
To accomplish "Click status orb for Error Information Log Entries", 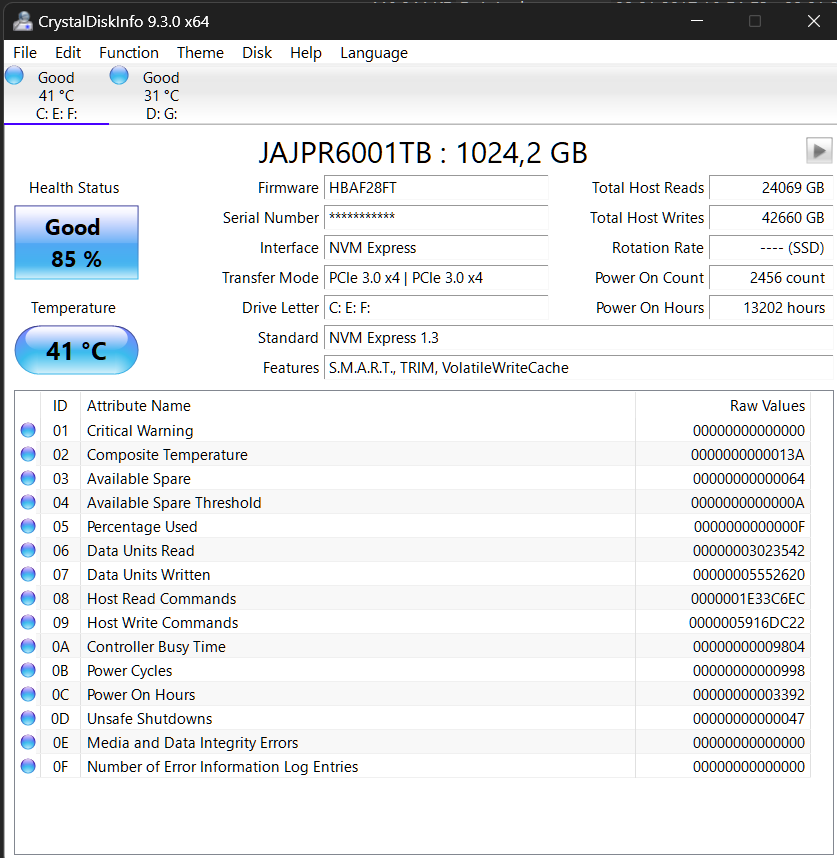I will (28, 767).
